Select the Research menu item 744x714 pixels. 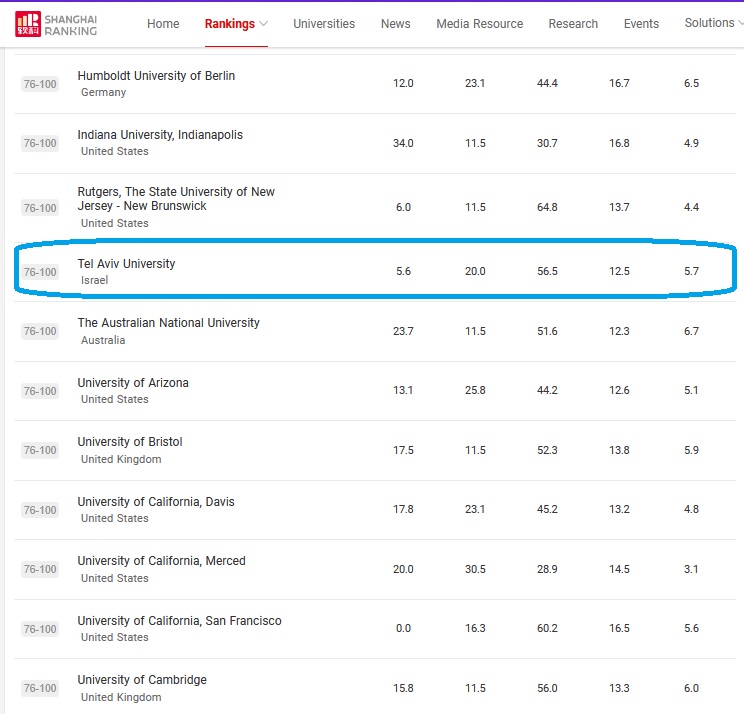573,24
